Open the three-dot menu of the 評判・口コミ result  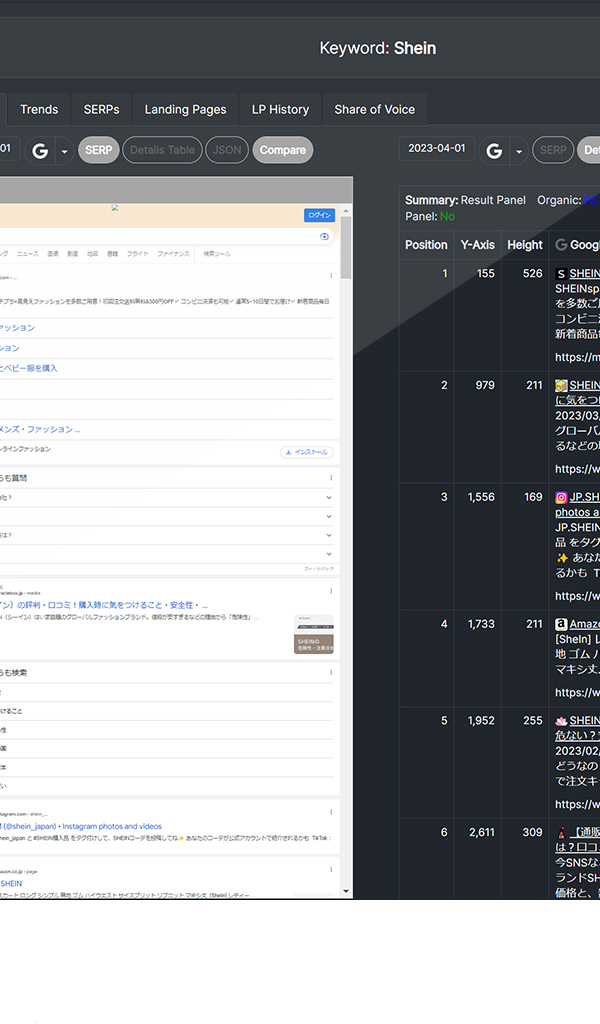(x=331, y=591)
